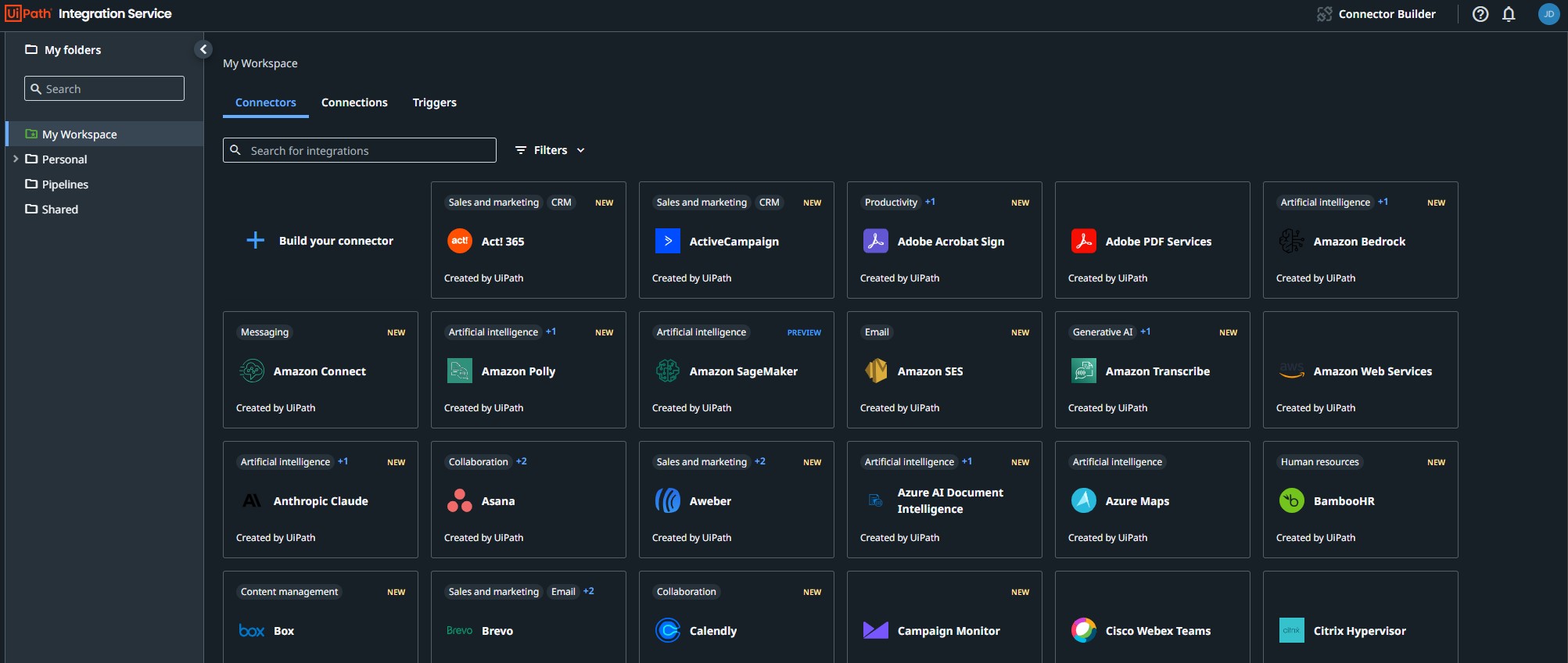The width and height of the screenshot is (1568, 663).
Task: Select the Amazon Transcribe icon
Action: point(1084,371)
